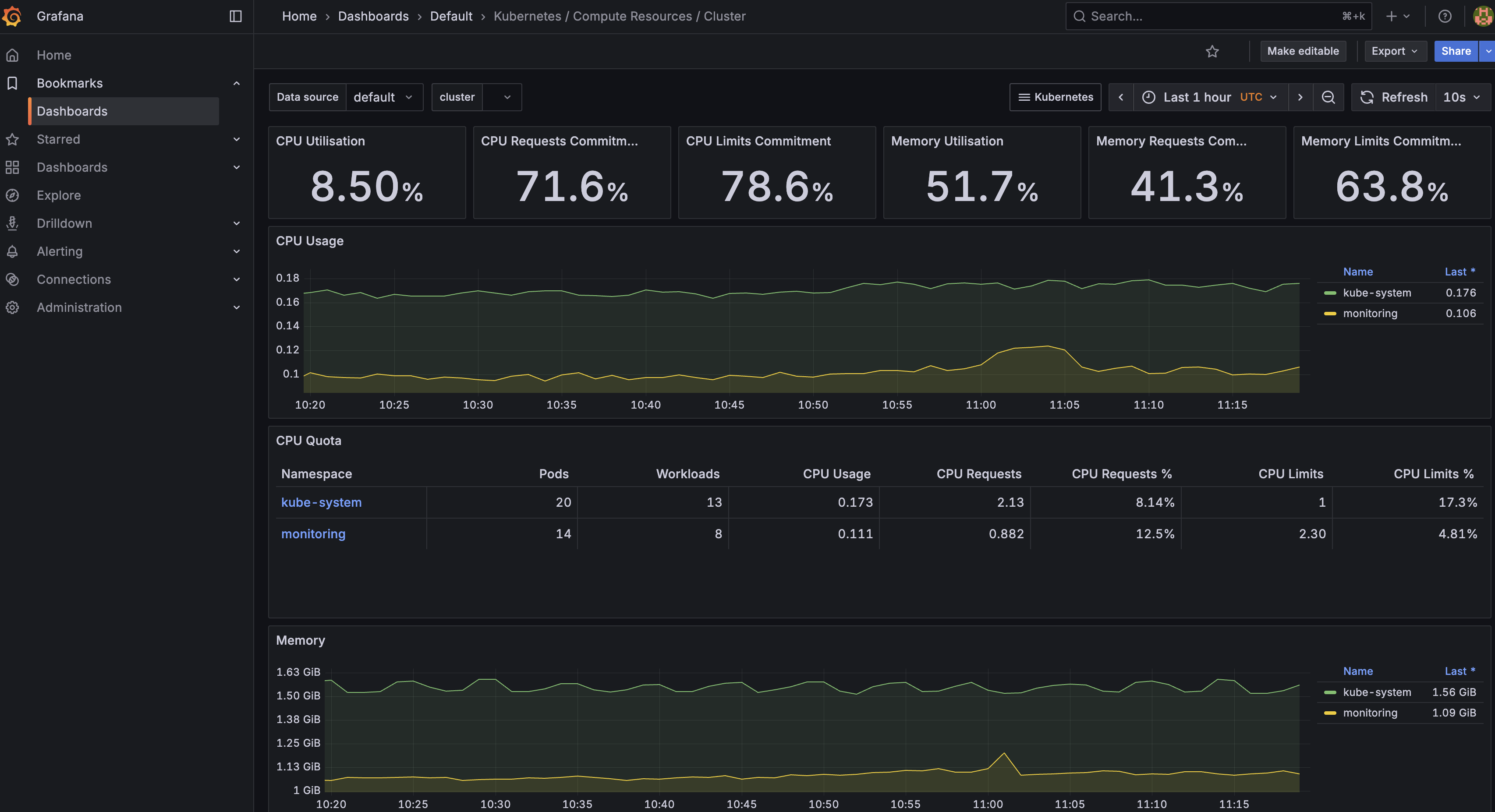Screen dimensions: 1495x812
Task: Star this dashboard as favorite
Action: point(1212,51)
